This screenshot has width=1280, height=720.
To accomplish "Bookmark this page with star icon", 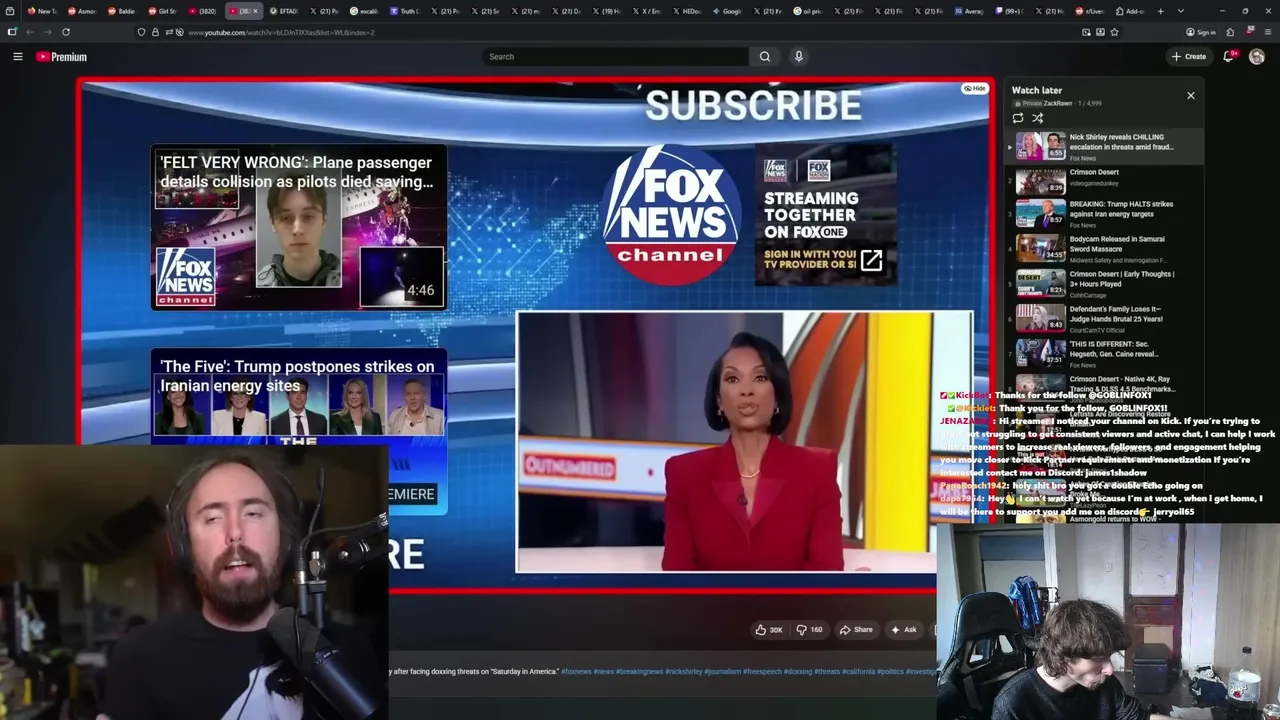I will [x=1114, y=32].
